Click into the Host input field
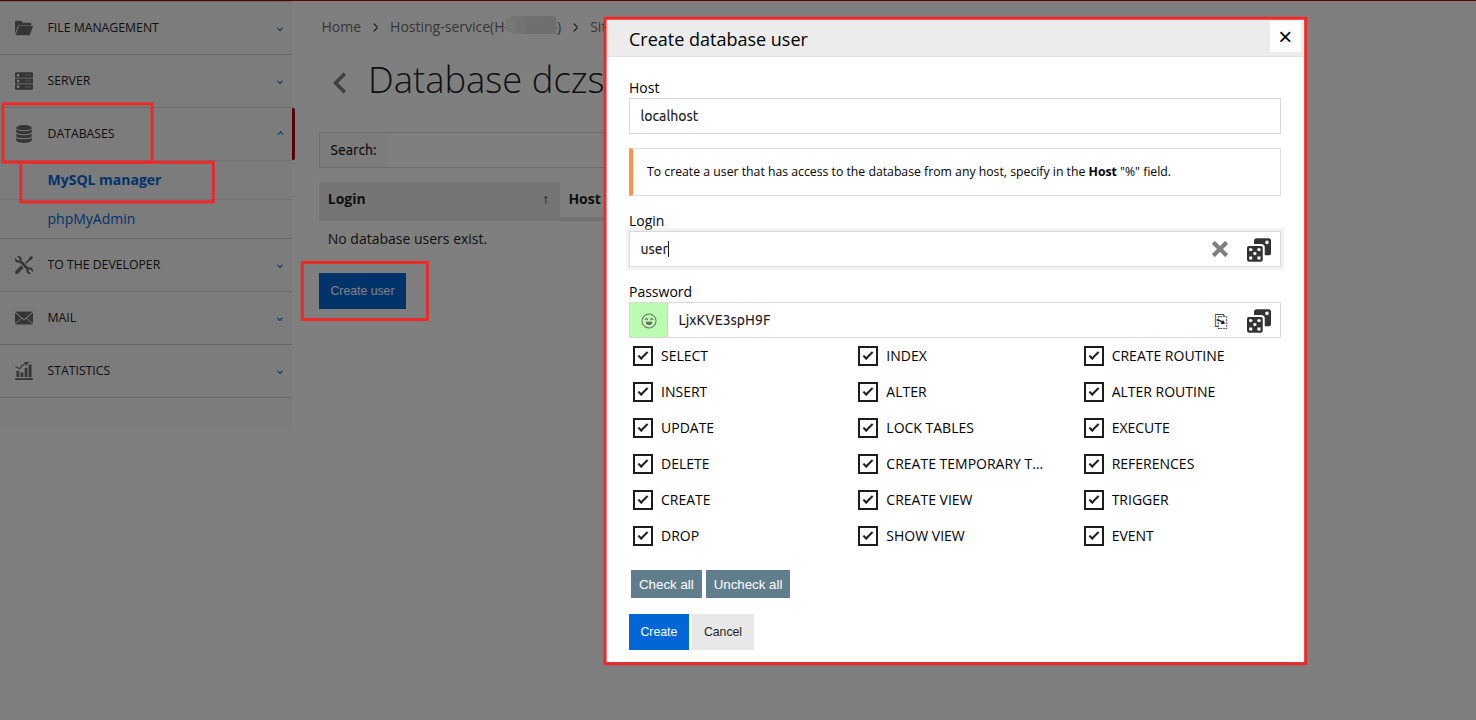The height and width of the screenshot is (720, 1476). coord(954,116)
